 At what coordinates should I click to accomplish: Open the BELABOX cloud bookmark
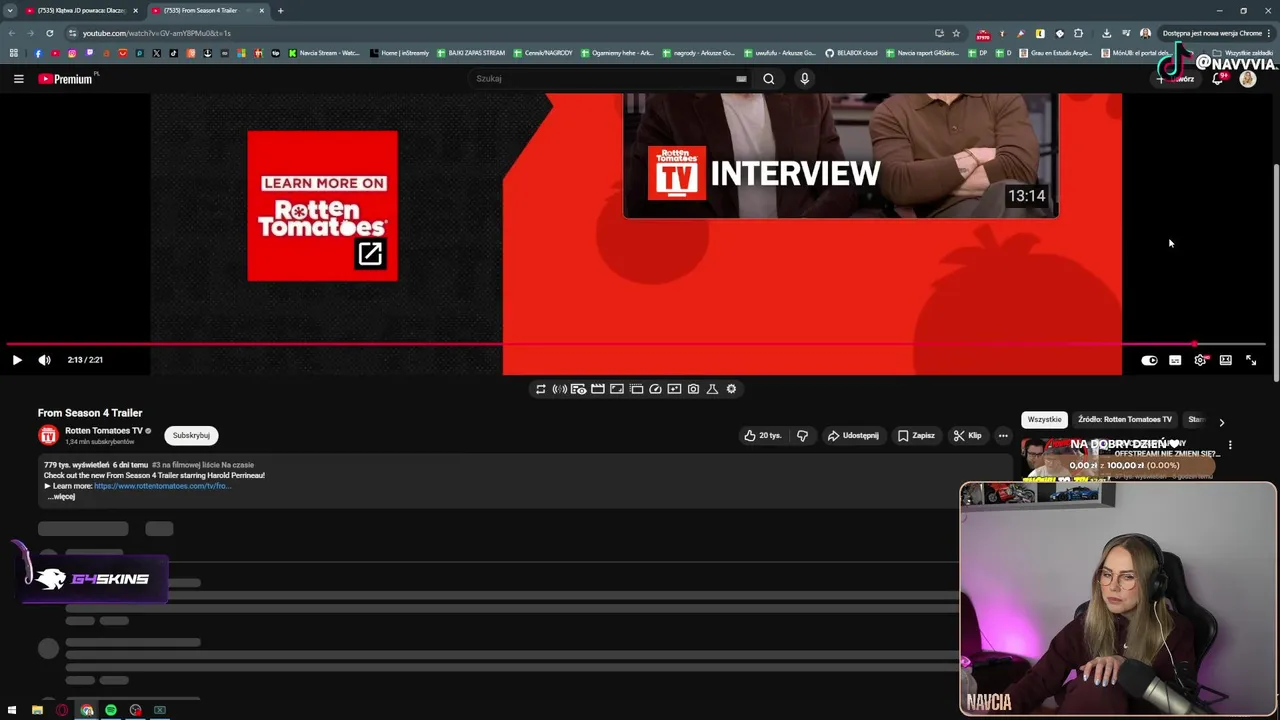(851, 53)
